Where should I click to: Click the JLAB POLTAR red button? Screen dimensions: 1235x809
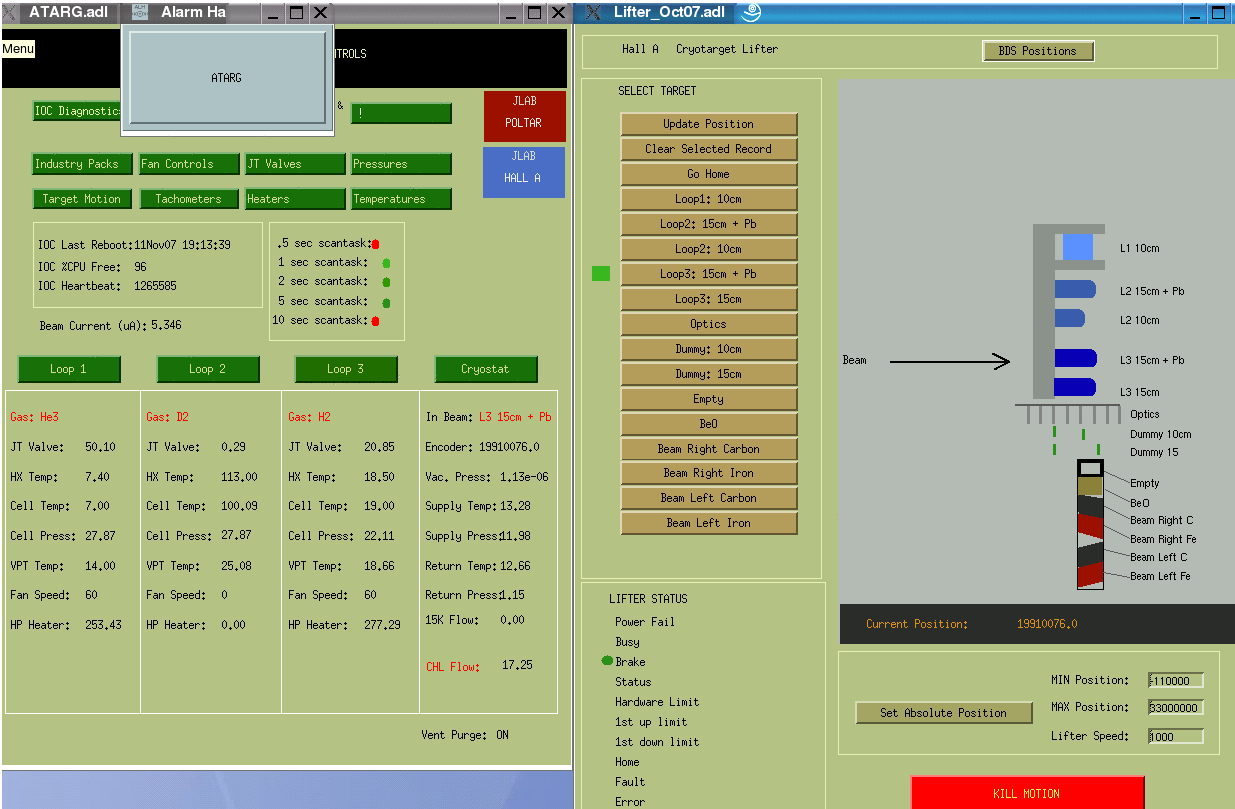click(x=524, y=116)
